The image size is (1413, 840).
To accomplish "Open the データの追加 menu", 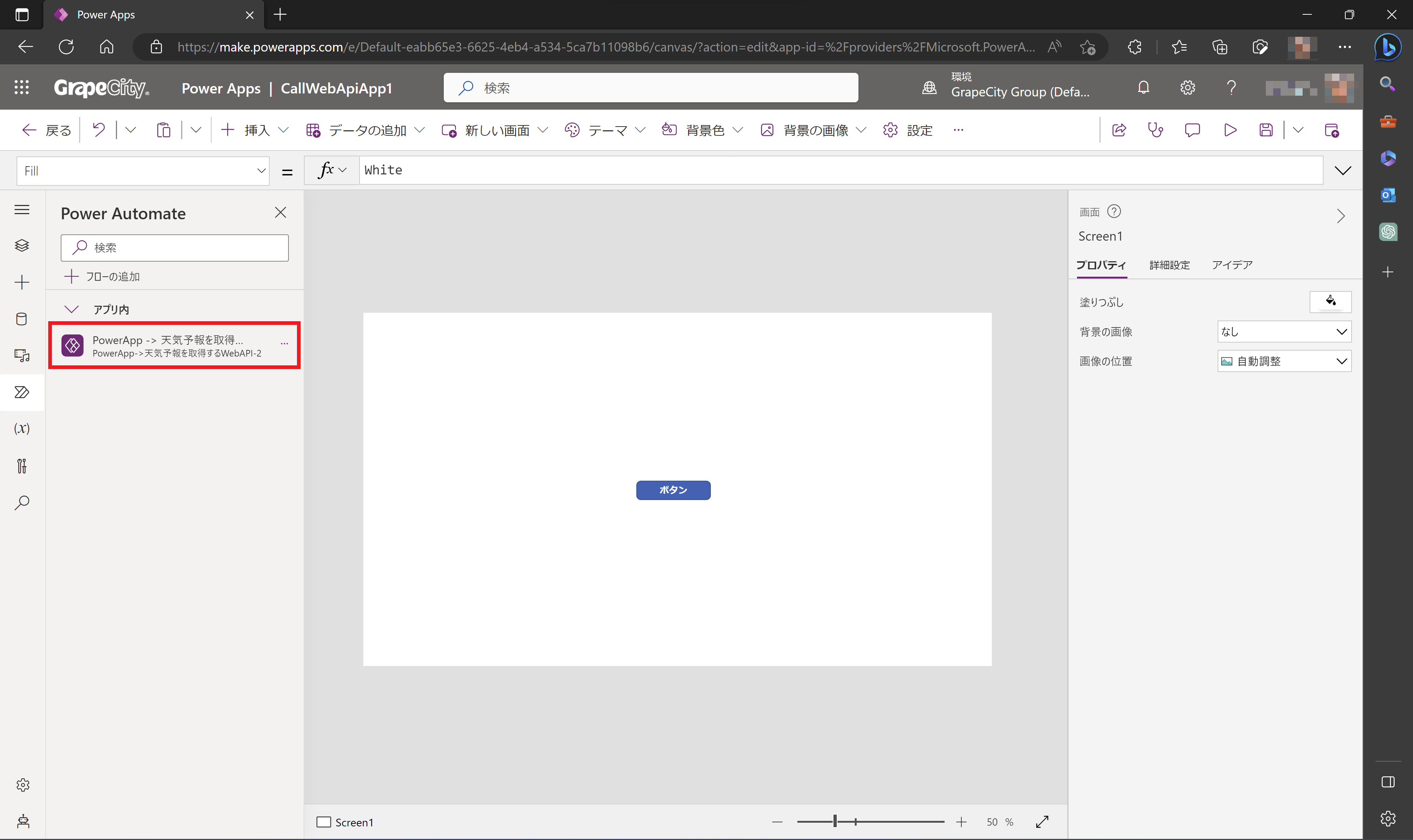I will tap(365, 130).
